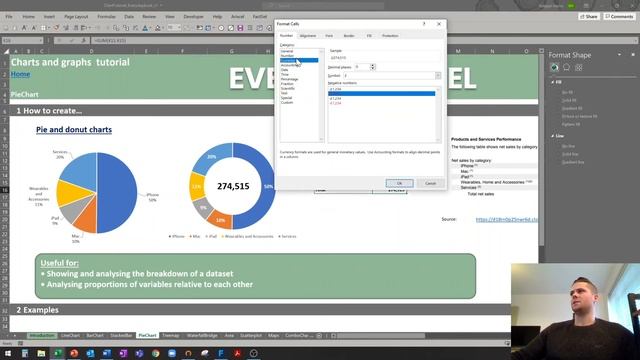Open Outlook from taskbar

(x=90, y=353)
